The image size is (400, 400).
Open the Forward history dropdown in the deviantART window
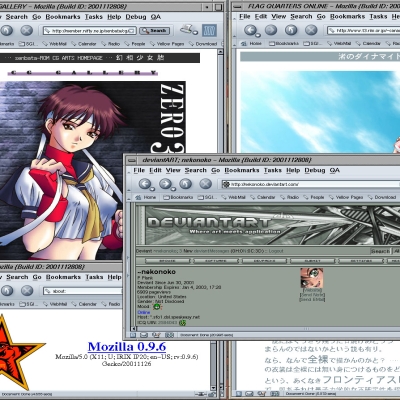(173, 189)
